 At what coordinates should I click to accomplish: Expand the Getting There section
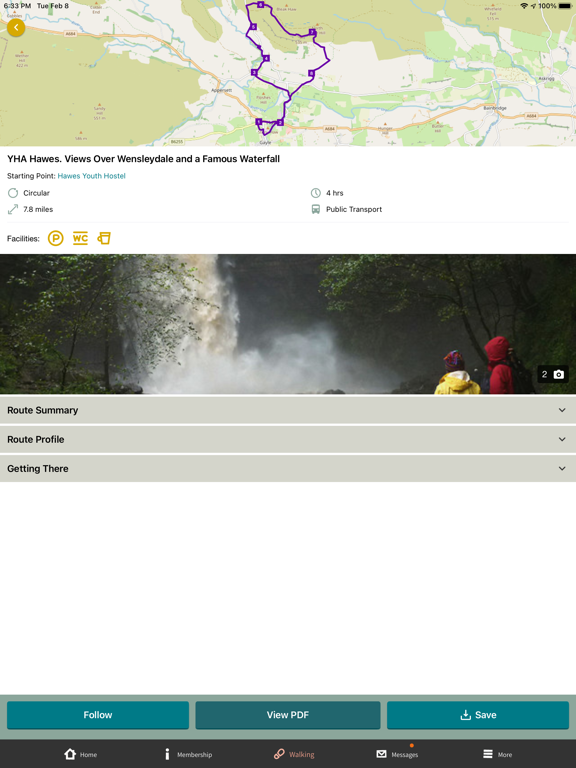pyautogui.click(x=288, y=469)
